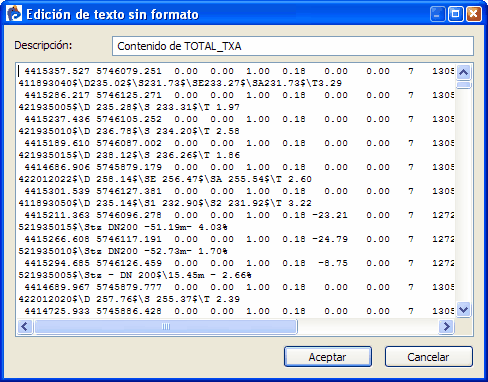Click value -23.21 in text area
Image resolution: width=488 pixels, height=382 pixels.
pos(330,215)
